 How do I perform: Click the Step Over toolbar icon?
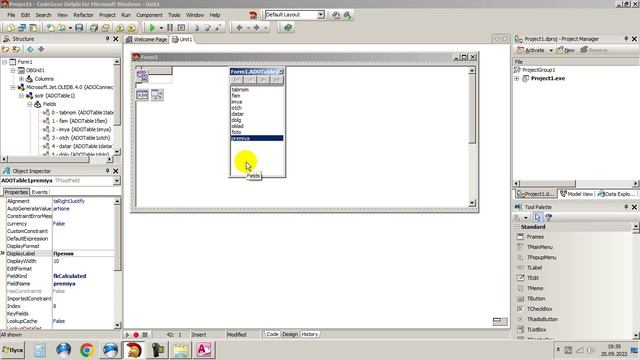pos(207,28)
